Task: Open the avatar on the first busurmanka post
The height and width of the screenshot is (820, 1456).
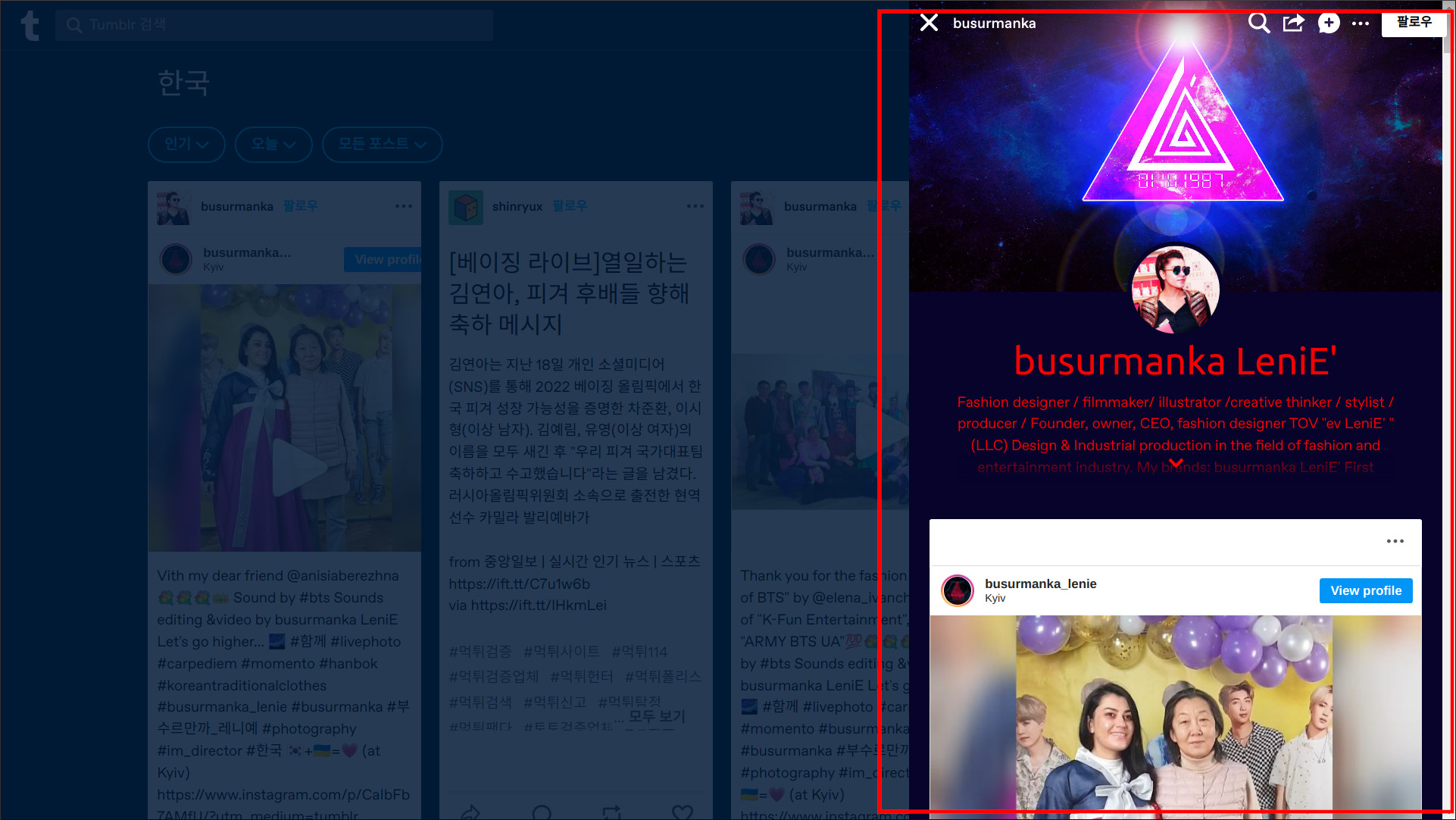Action: tap(173, 208)
